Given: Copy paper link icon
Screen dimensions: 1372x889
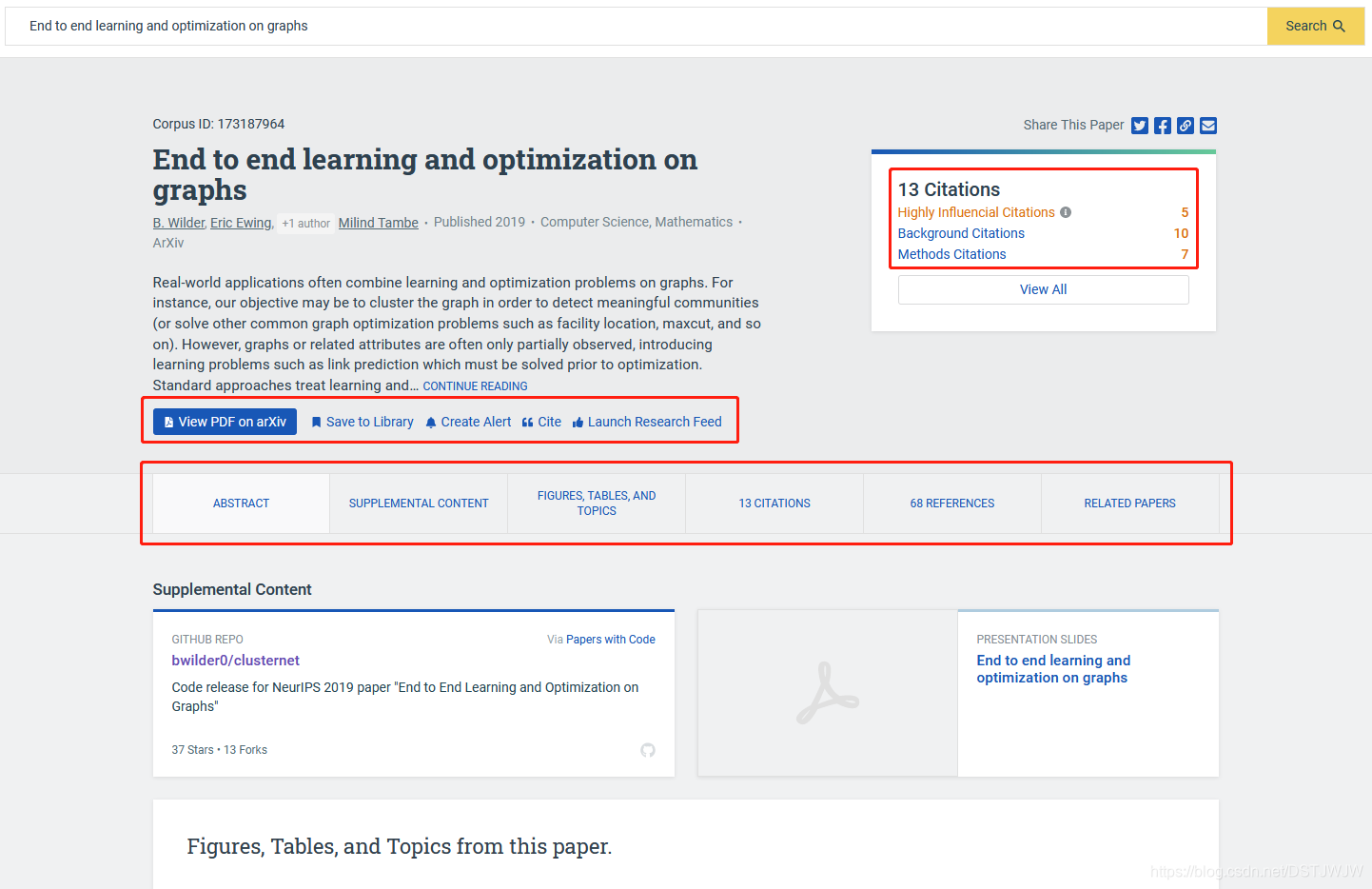Looking at the screenshot, I should pos(1185,126).
